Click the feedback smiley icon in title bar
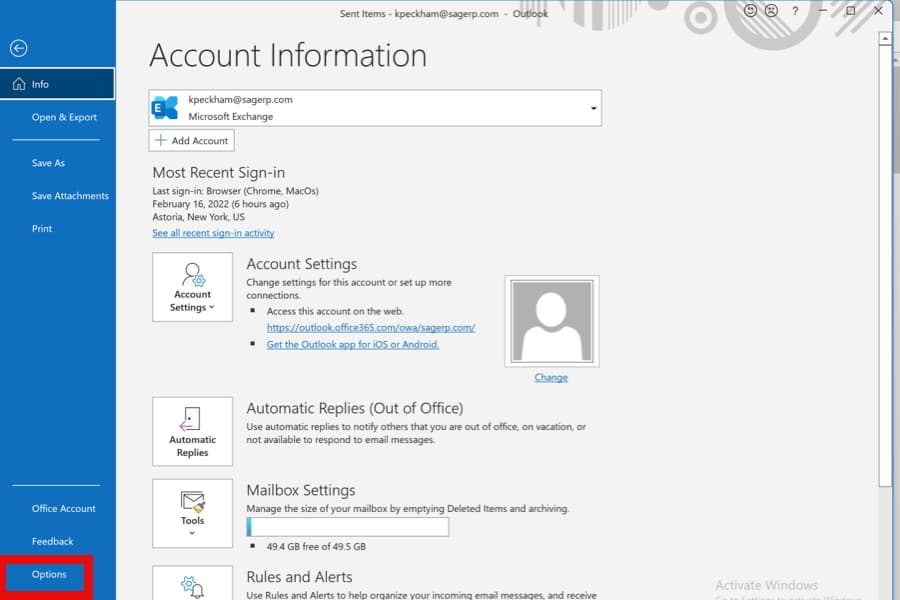The height and width of the screenshot is (600, 900). (x=749, y=11)
